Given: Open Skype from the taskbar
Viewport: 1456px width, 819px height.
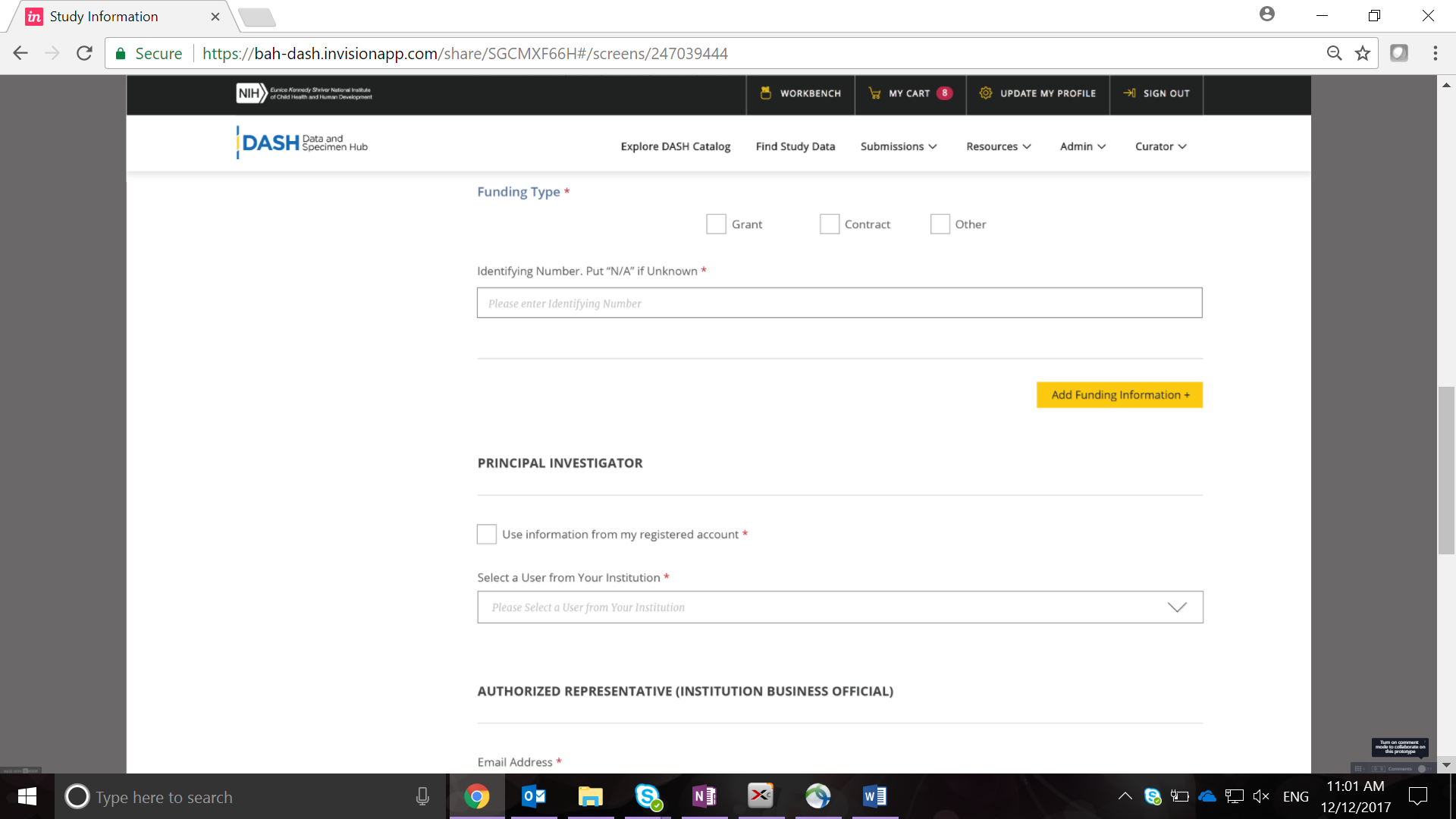Looking at the screenshot, I should pyautogui.click(x=648, y=796).
